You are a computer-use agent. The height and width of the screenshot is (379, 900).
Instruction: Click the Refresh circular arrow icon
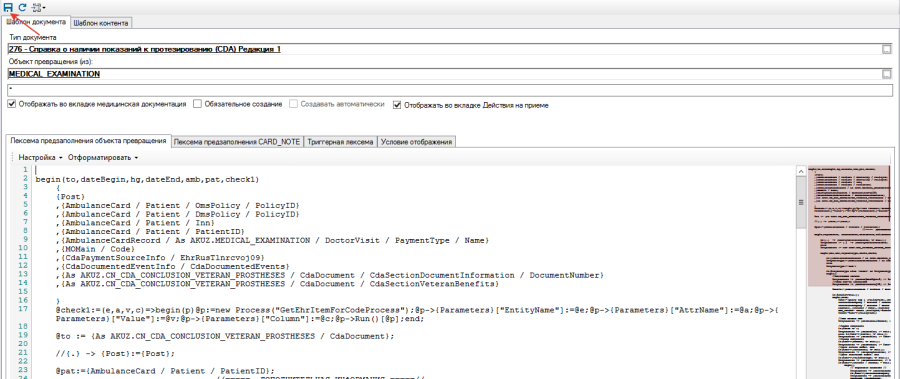[22, 7]
